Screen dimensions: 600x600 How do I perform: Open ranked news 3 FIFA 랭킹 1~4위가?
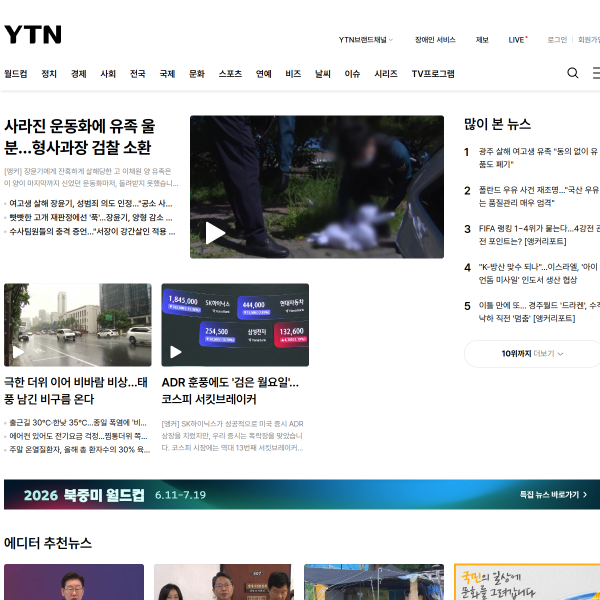coord(539,235)
